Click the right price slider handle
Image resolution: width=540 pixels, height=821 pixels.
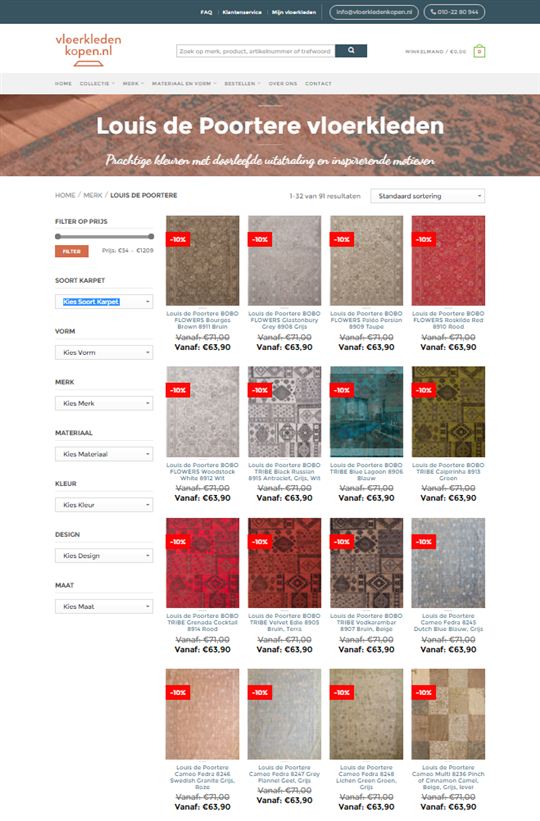(151, 236)
